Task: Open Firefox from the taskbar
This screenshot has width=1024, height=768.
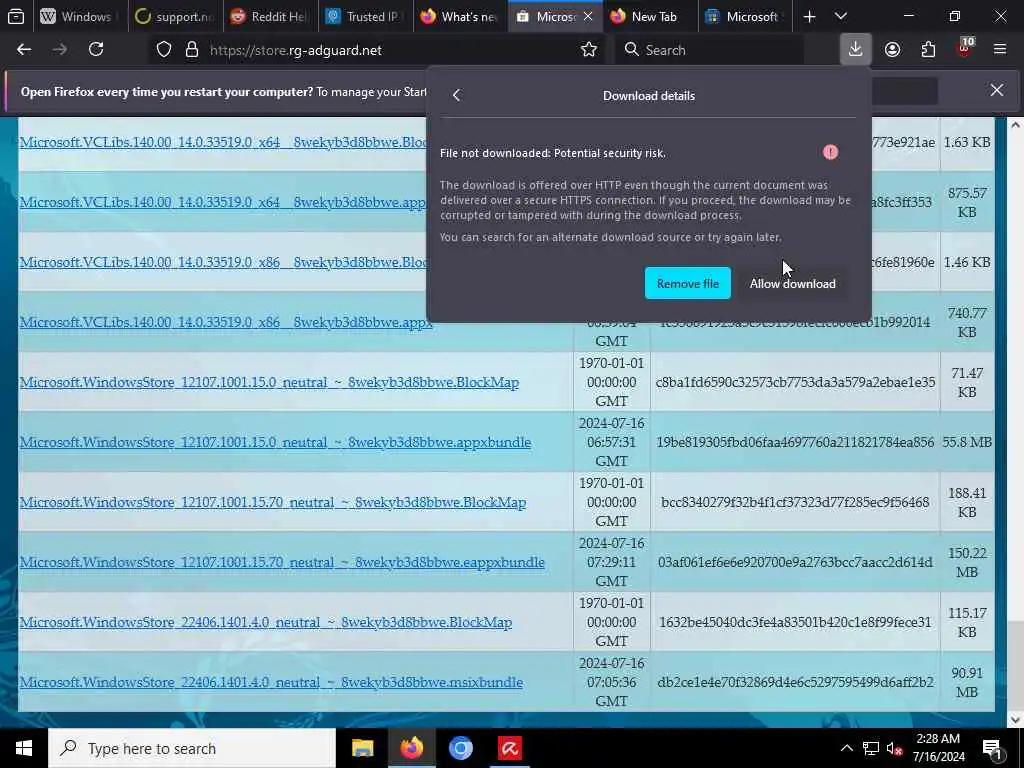Action: [412, 748]
